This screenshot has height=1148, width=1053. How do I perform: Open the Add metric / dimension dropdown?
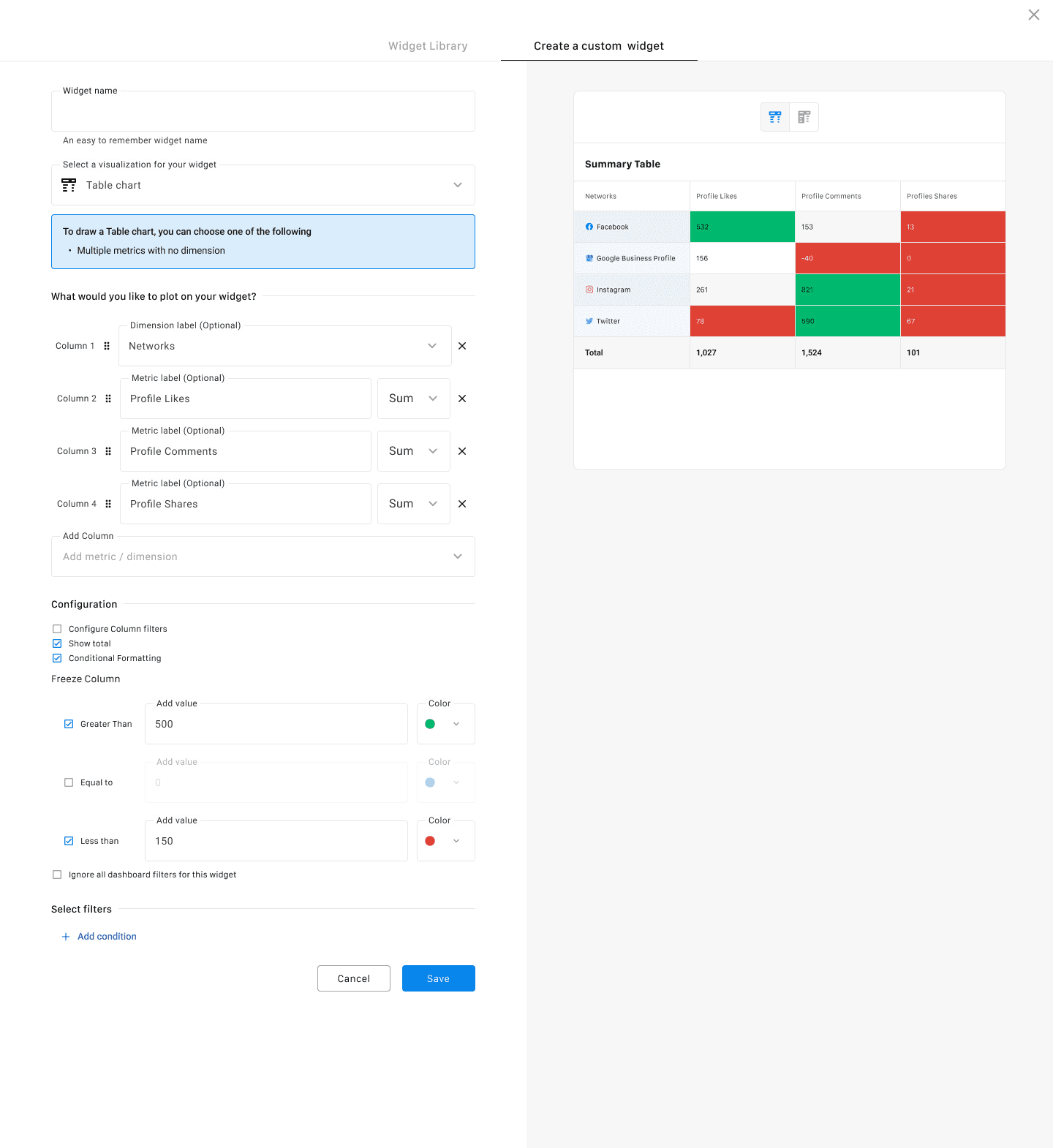coord(263,556)
